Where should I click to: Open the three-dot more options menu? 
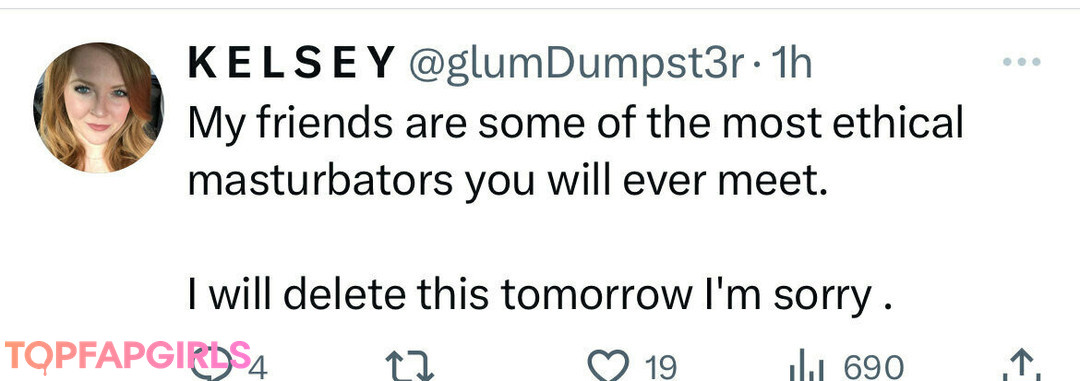tap(1022, 62)
